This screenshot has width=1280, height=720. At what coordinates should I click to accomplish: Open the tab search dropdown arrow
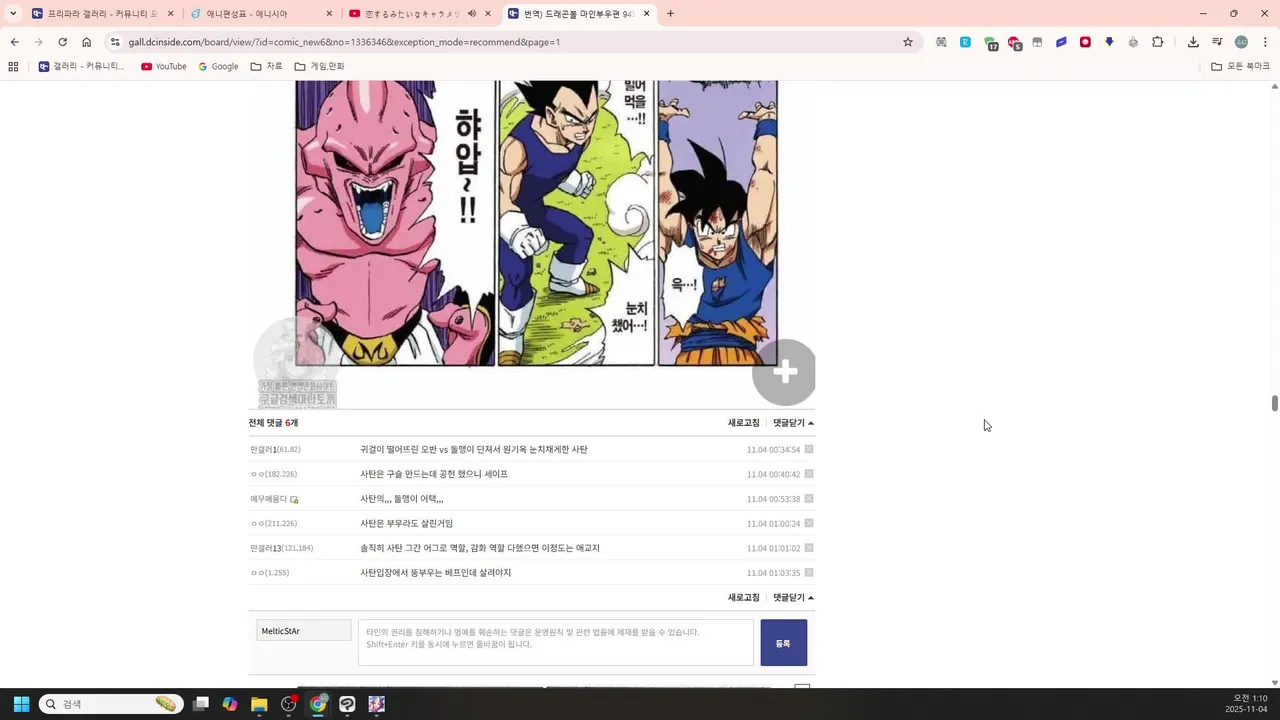click(x=13, y=13)
